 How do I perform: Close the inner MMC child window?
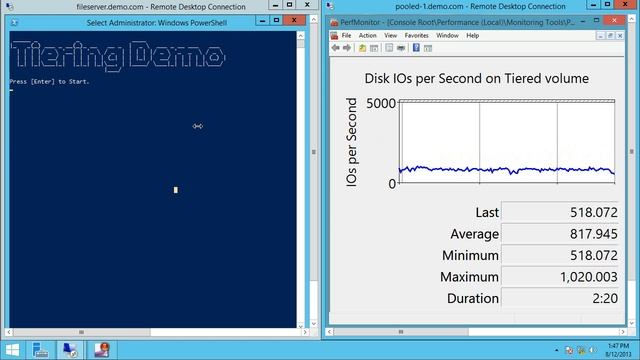(x=620, y=36)
